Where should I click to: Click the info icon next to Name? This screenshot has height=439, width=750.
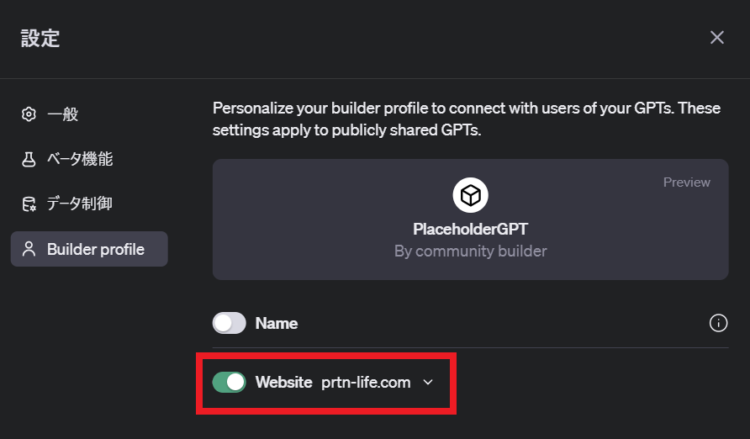[x=718, y=323]
